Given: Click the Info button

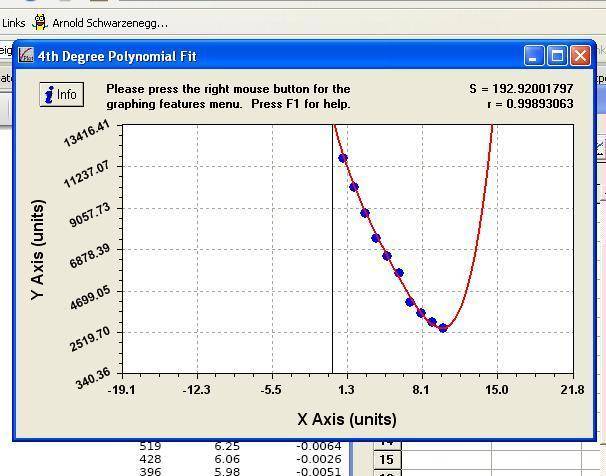Looking at the screenshot, I should click(x=60, y=95).
